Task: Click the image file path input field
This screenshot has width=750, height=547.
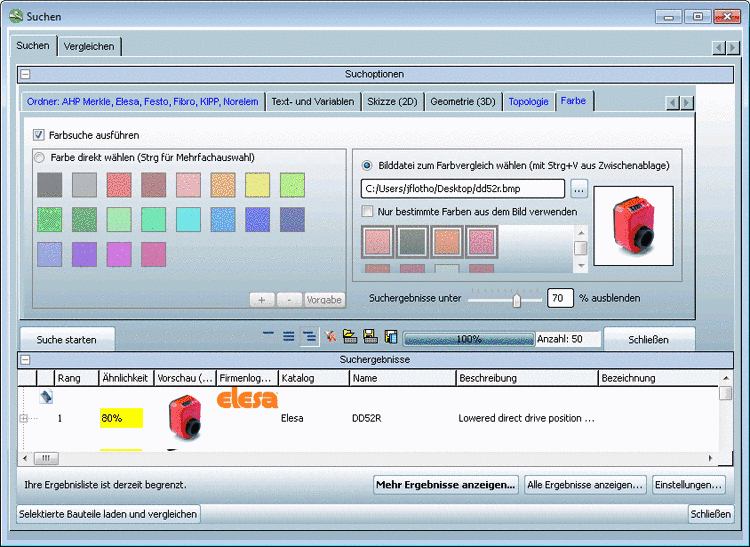Action: (463, 188)
